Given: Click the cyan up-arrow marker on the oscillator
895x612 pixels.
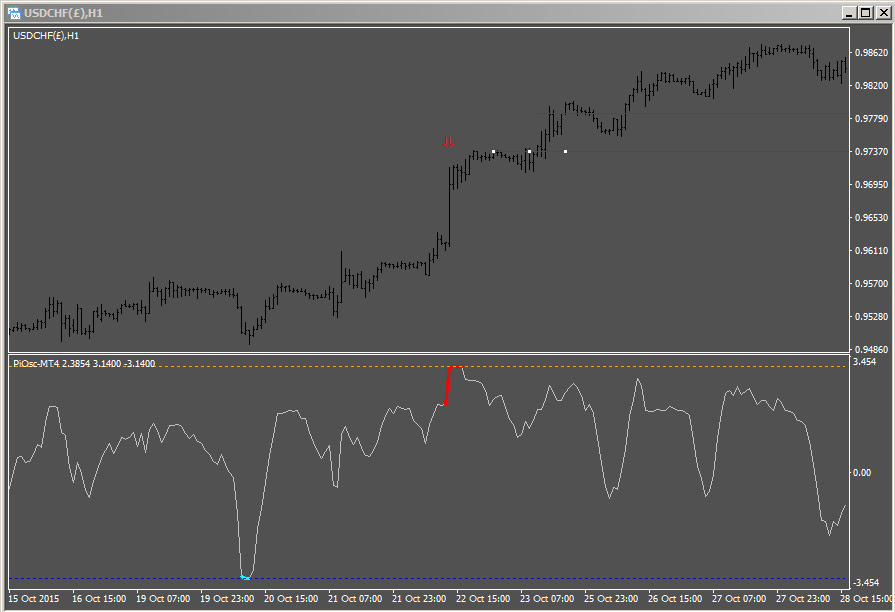Looking at the screenshot, I should 244,576.
